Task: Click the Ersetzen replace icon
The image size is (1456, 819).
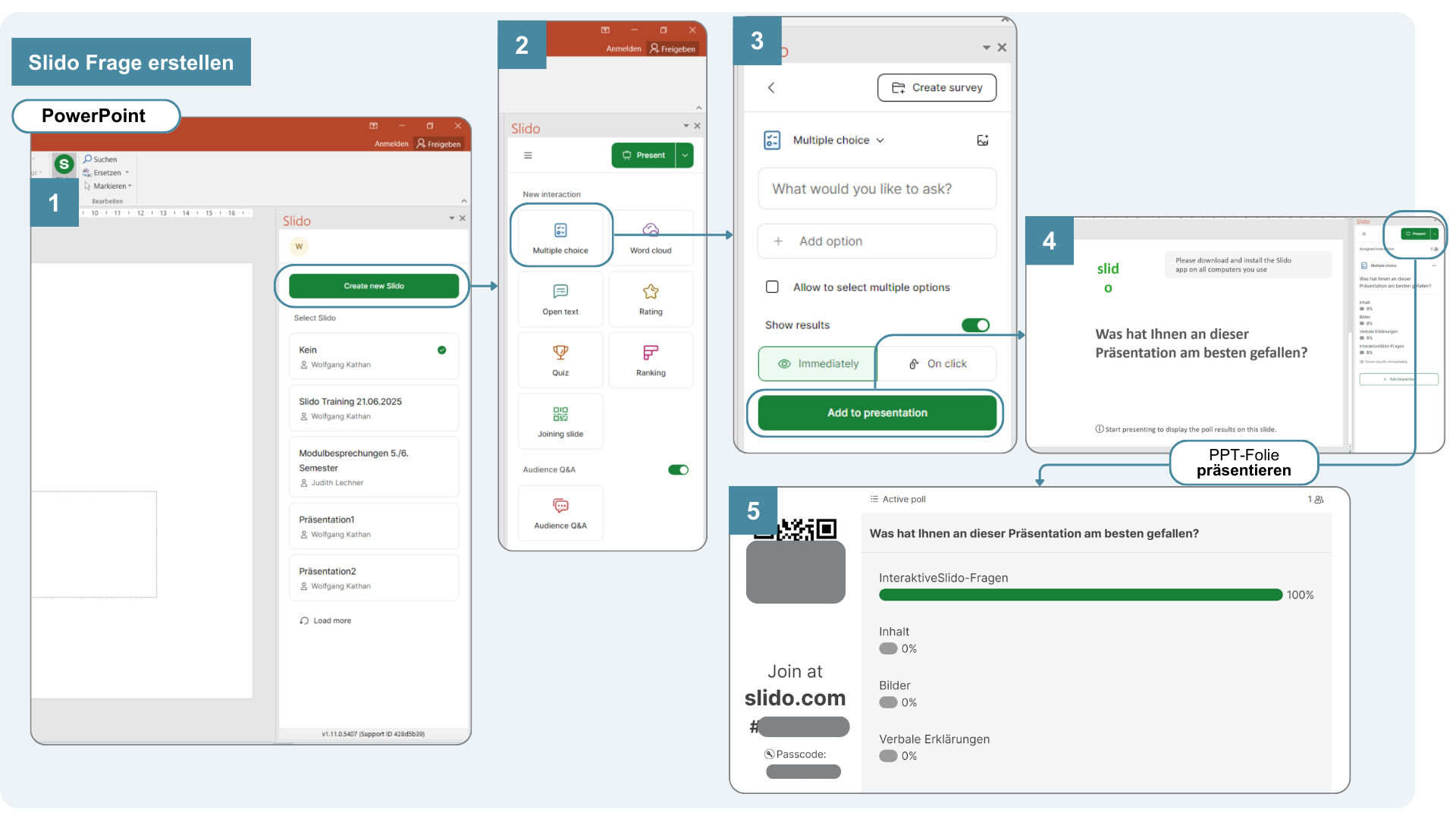Action: point(87,173)
